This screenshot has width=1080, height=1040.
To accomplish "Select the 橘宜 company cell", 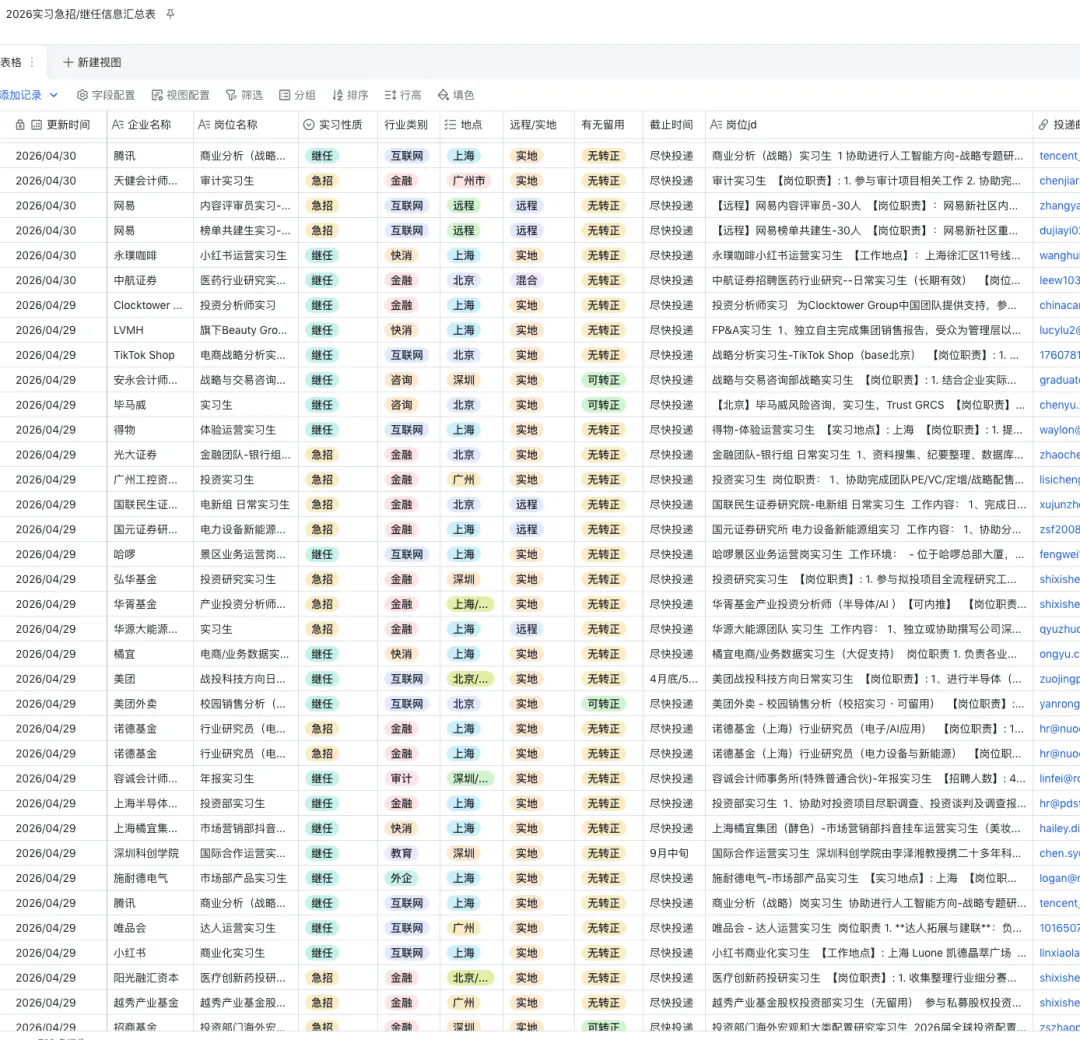I will pyautogui.click(x=149, y=654).
